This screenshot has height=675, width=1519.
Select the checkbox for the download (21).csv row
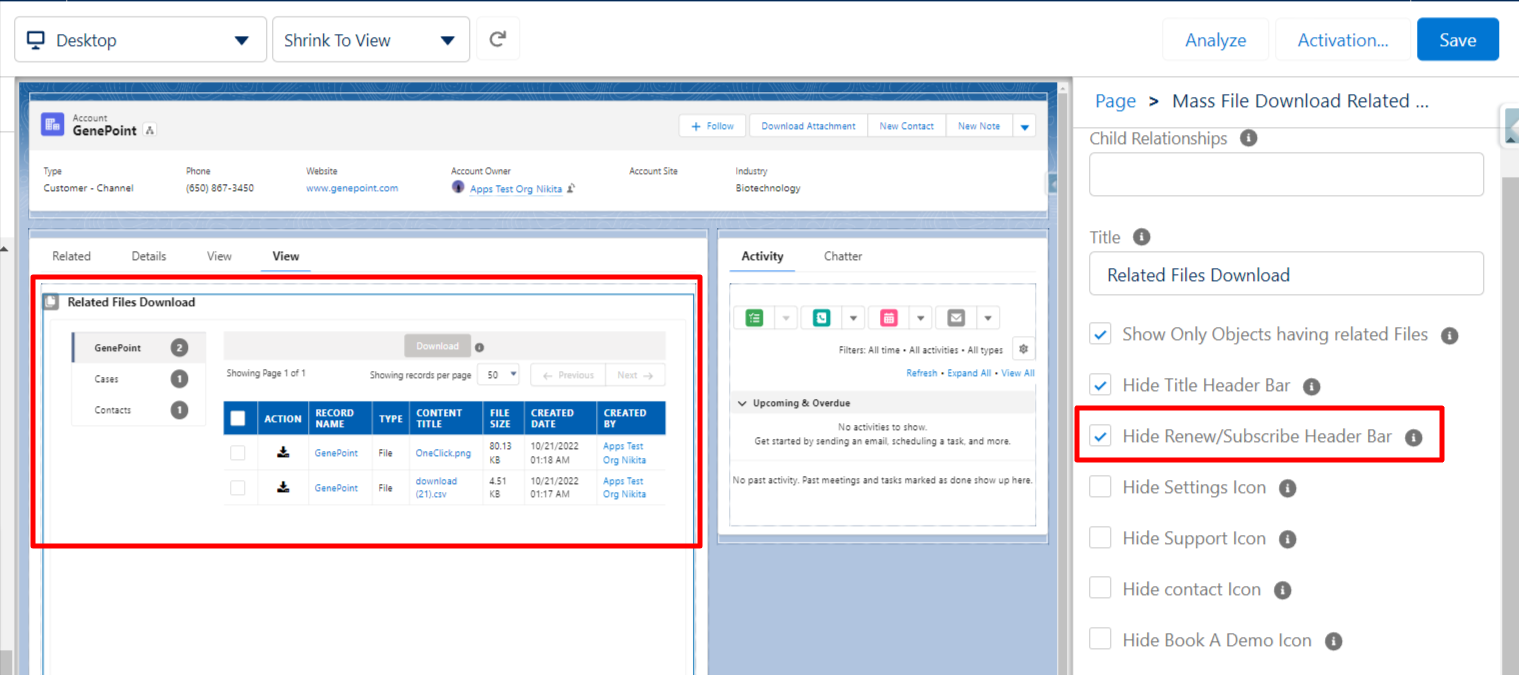(x=238, y=487)
